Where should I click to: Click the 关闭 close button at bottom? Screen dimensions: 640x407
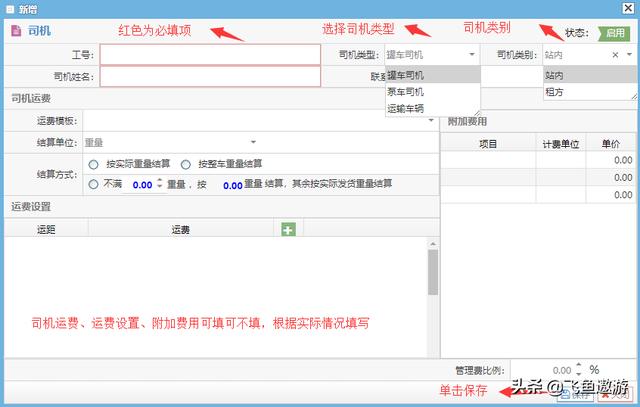pos(615,396)
